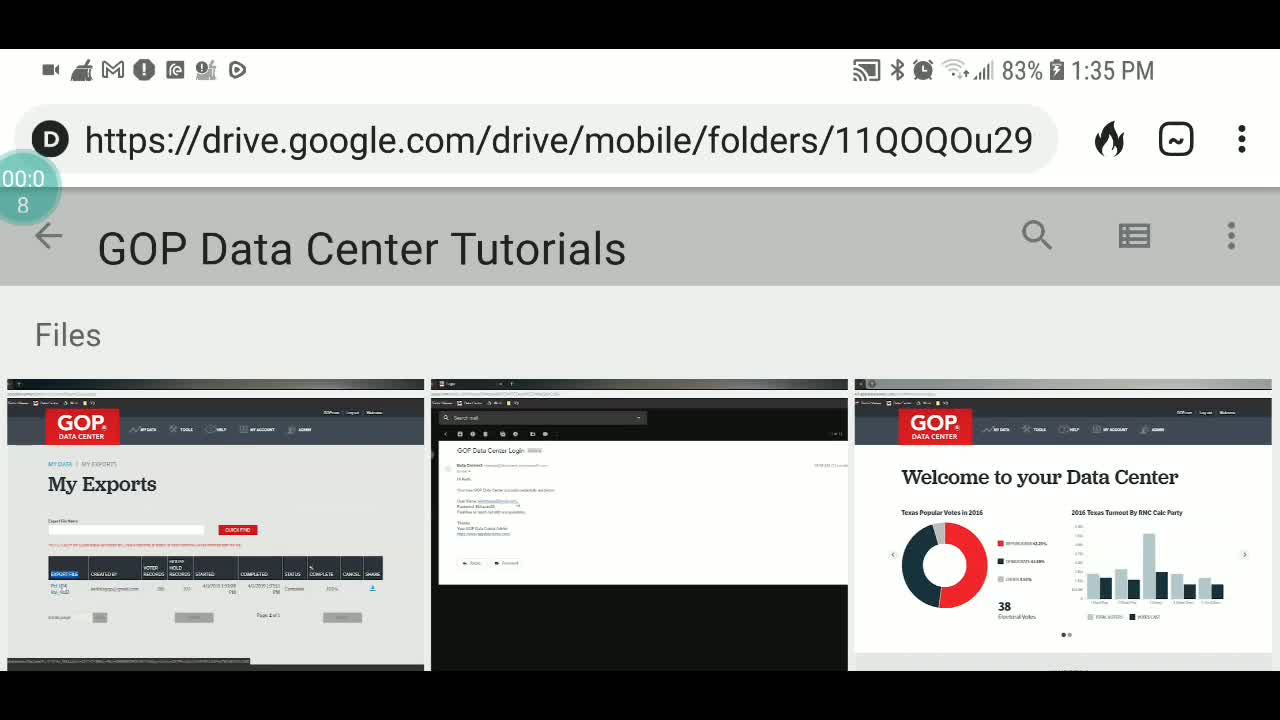The height and width of the screenshot is (720, 1280).
Task: Click the drive.google.com URL address bar
Action: [x=558, y=140]
